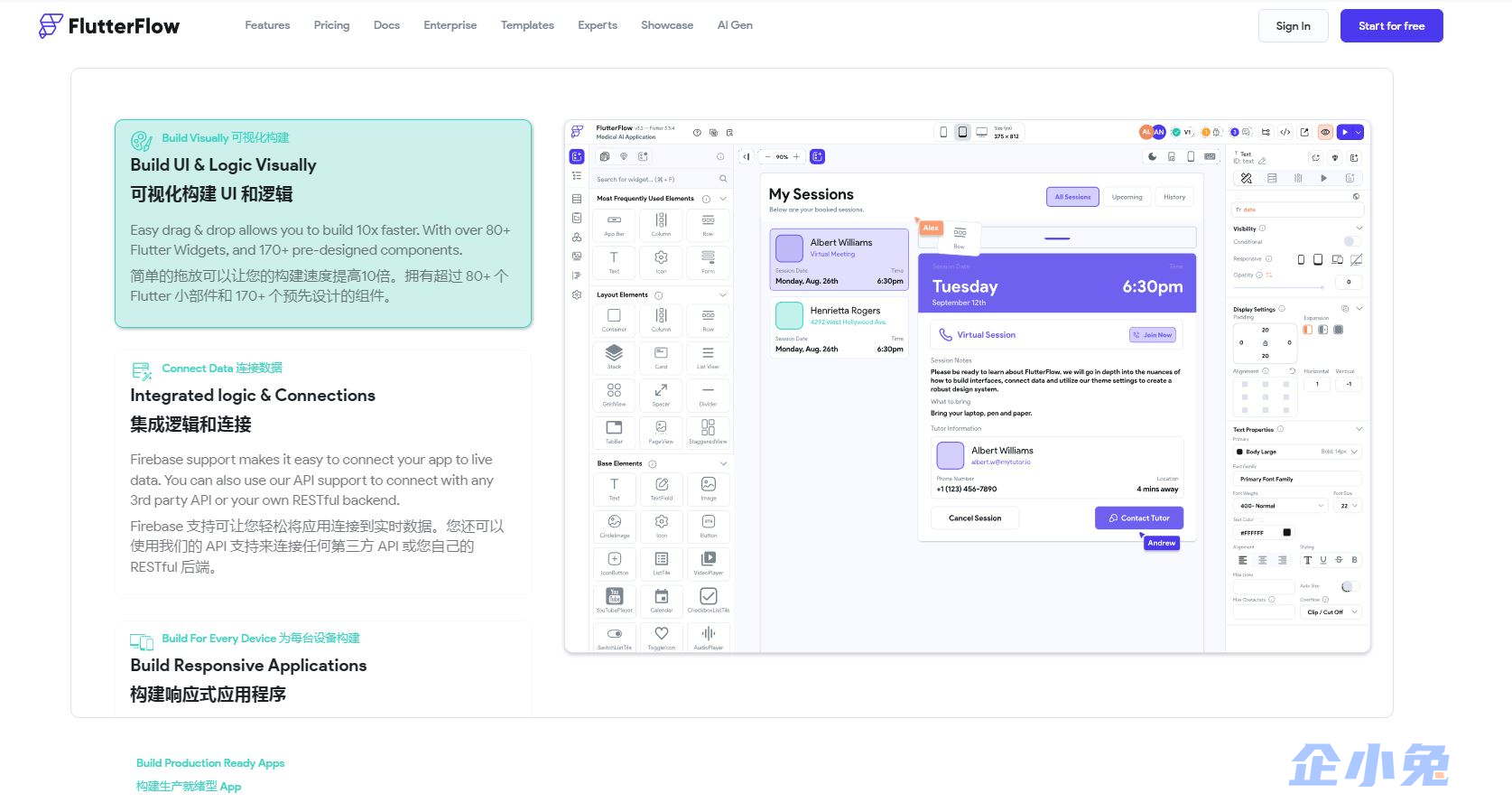Click the eye preview icon
1512x812 pixels.
[1325, 132]
